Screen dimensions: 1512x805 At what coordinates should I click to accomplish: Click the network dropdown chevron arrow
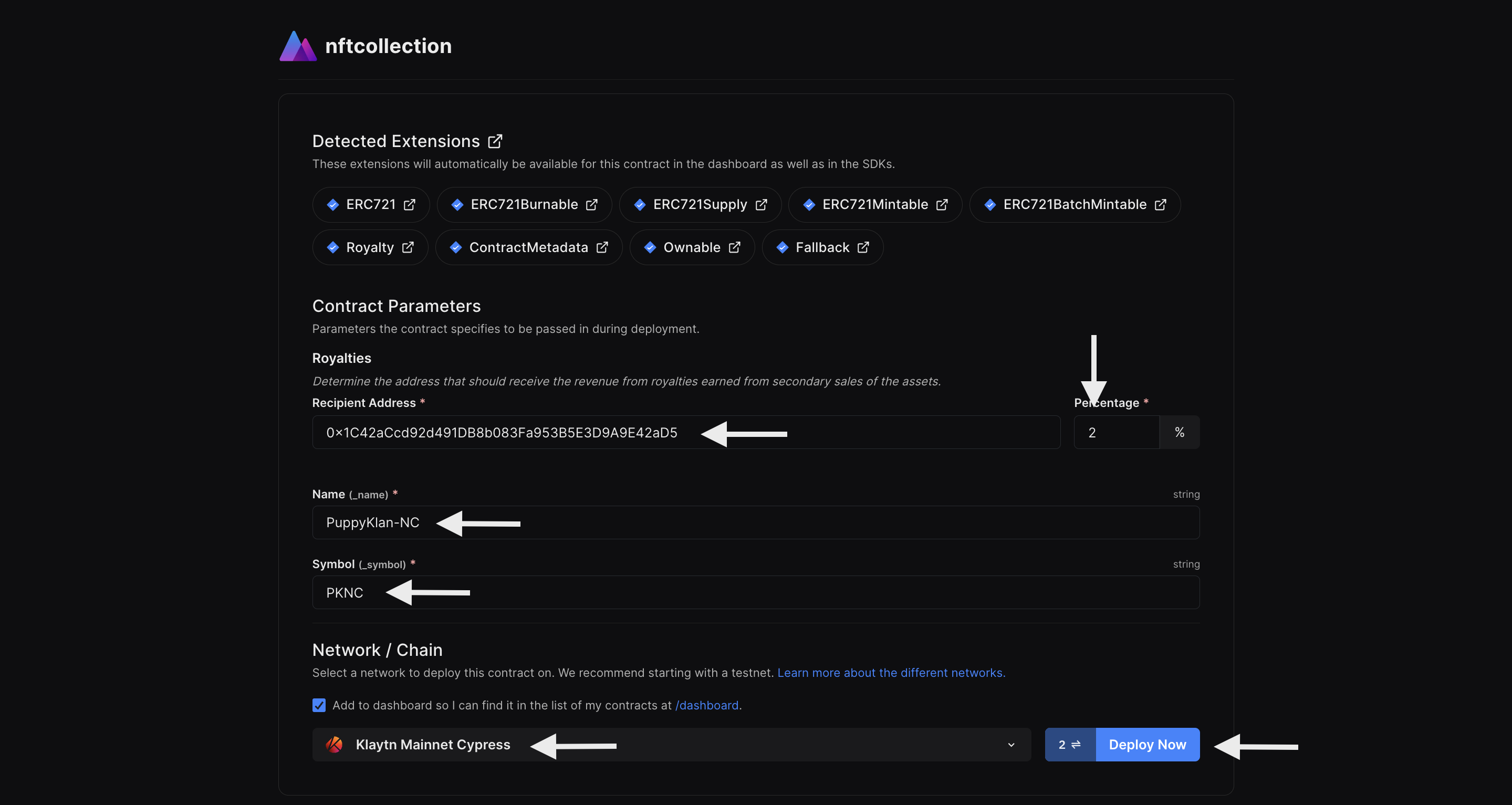pos(1011,745)
